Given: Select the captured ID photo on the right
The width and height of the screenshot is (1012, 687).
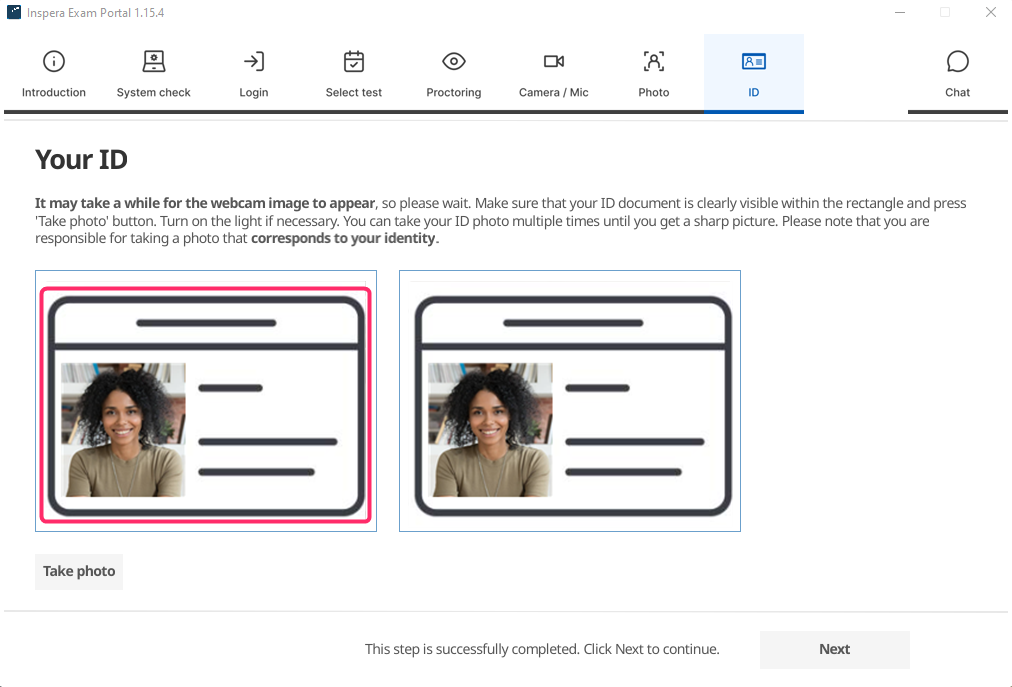Looking at the screenshot, I should coord(570,401).
